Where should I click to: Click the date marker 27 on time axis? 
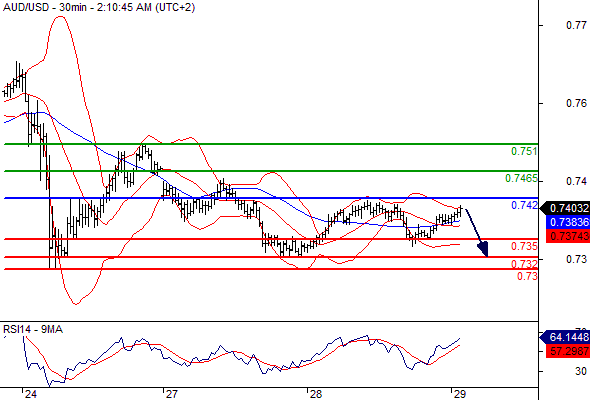tap(171, 394)
